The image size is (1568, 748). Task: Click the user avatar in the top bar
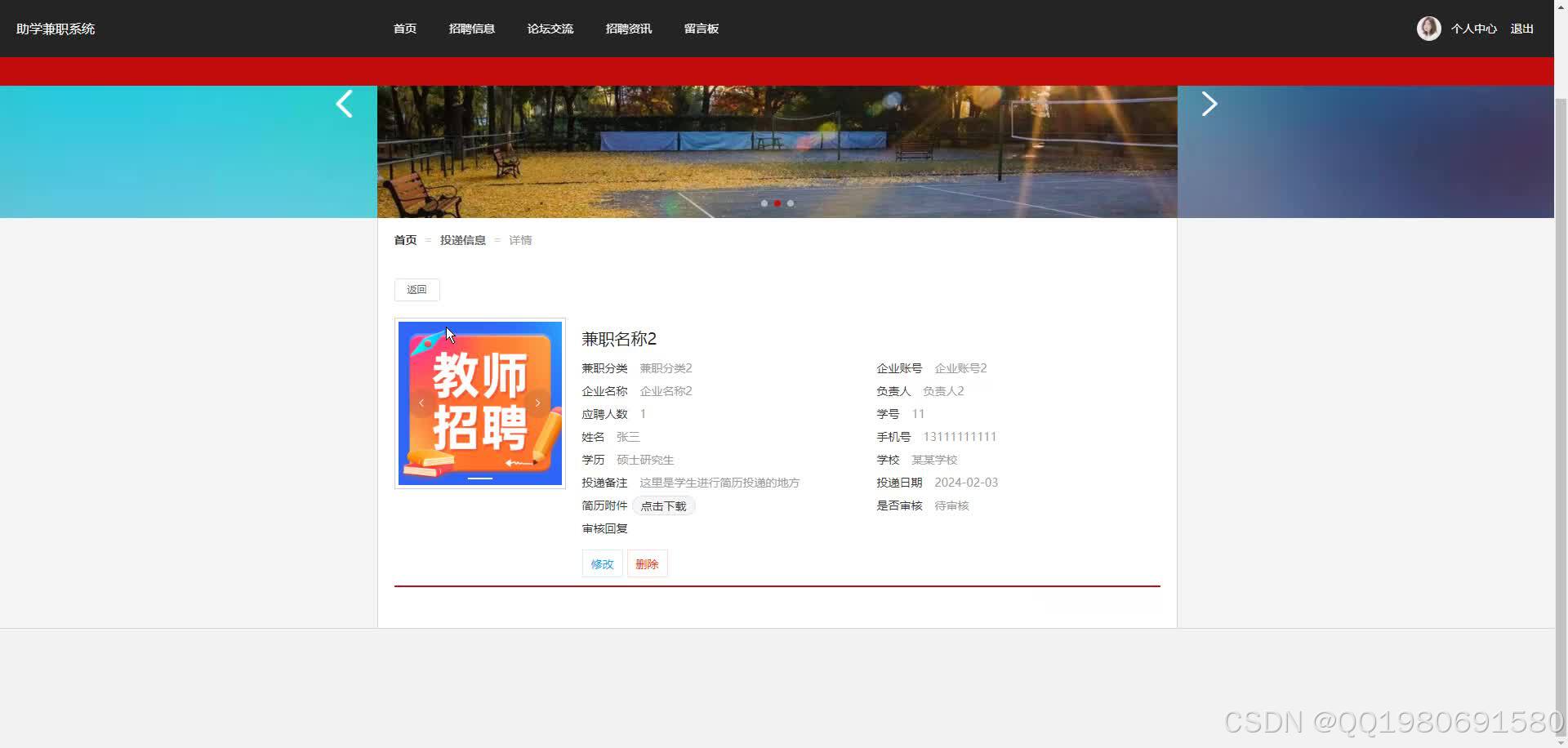[x=1428, y=28]
